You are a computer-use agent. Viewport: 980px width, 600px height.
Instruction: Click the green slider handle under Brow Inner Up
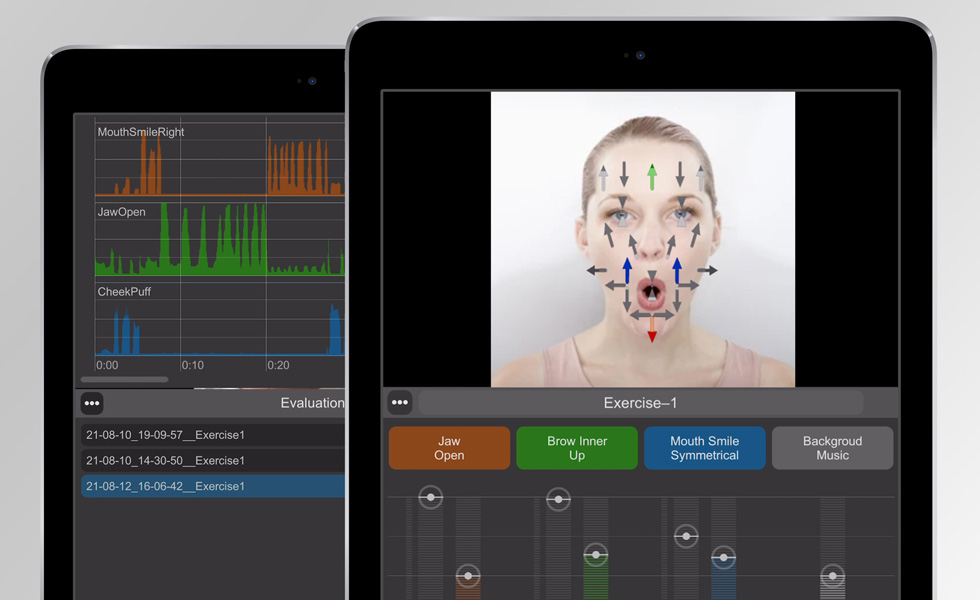(x=596, y=555)
